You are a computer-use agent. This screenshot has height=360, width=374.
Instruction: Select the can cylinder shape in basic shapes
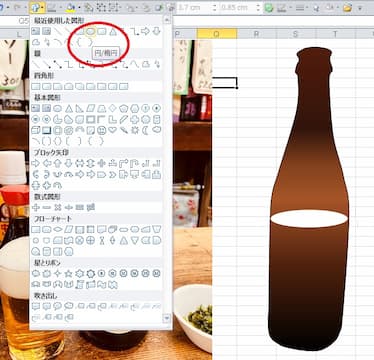(x=157, y=119)
